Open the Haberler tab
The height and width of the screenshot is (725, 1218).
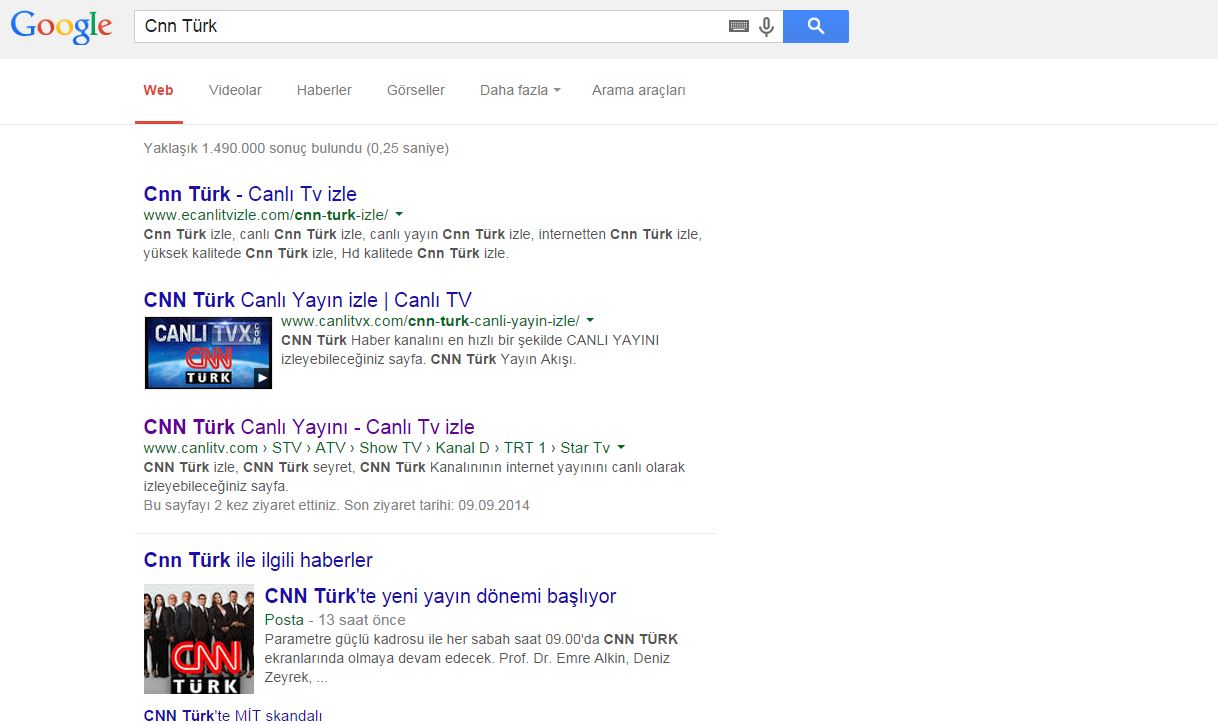click(x=324, y=90)
